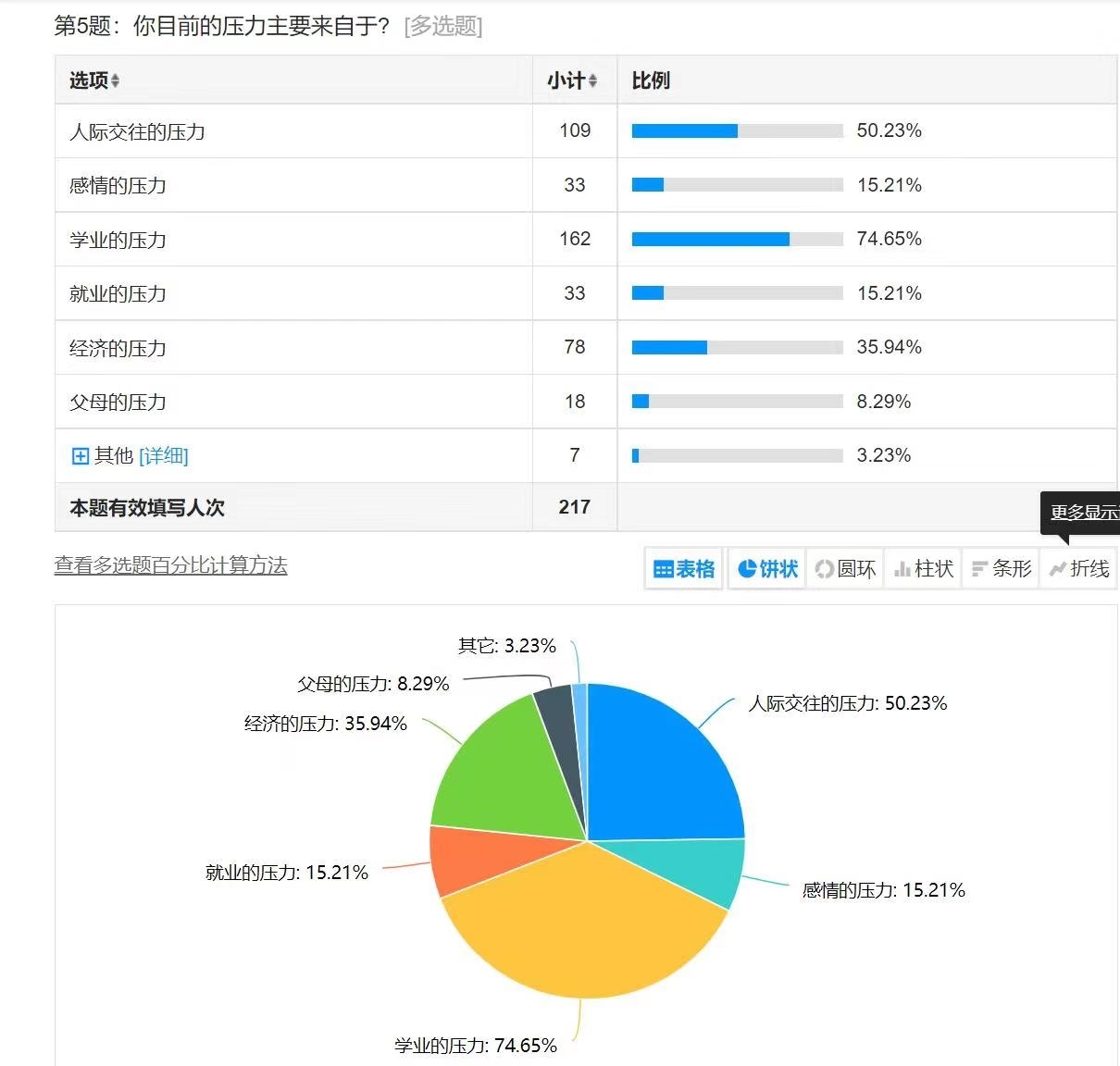Click the 更多显示 tooltip
Image resolution: width=1120 pixels, height=1066 pixels.
tap(1082, 513)
